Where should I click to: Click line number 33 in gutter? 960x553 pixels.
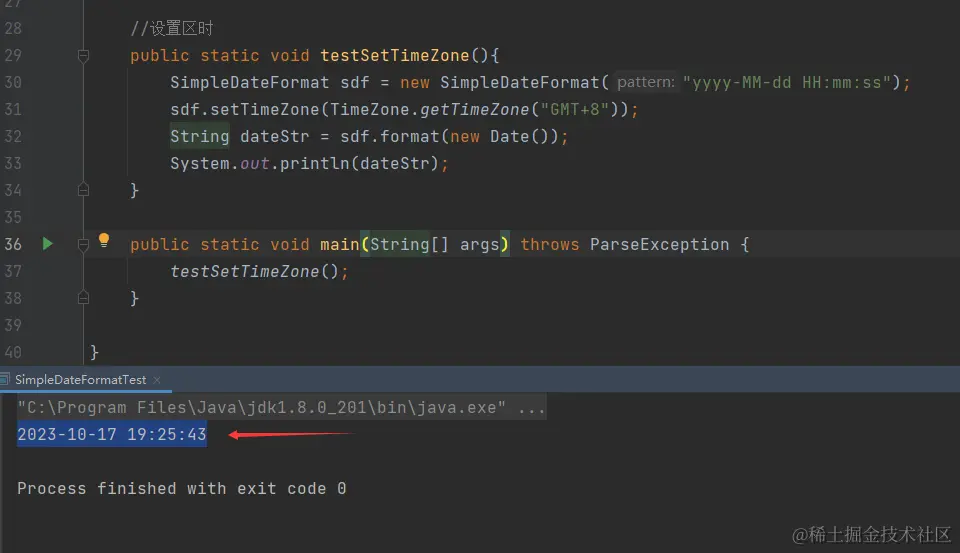13,164
